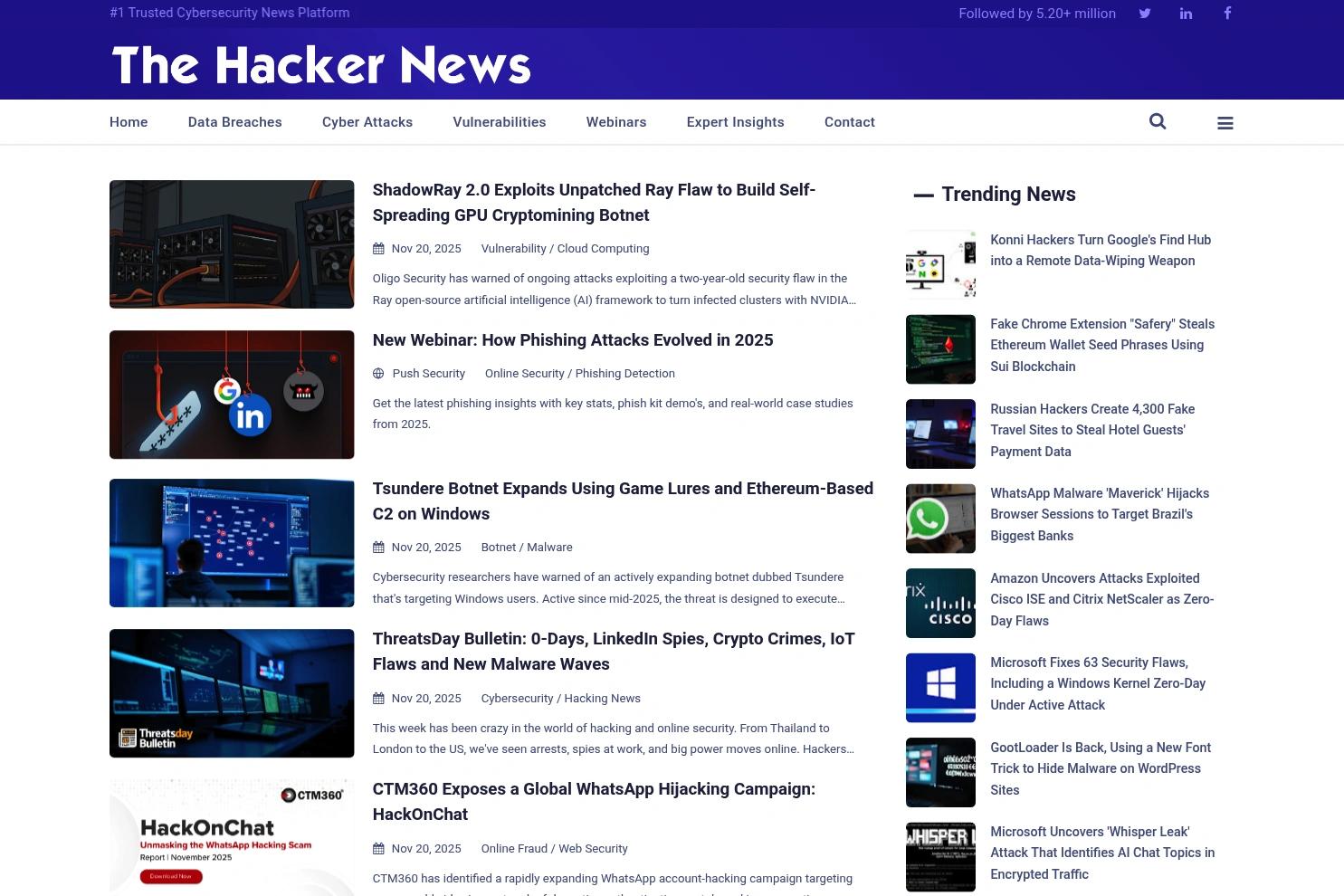The image size is (1344, 896).
Task: Click 'Online Fraud / Web Security' tag
Action: pyautogui.click(x=554, y=849)
